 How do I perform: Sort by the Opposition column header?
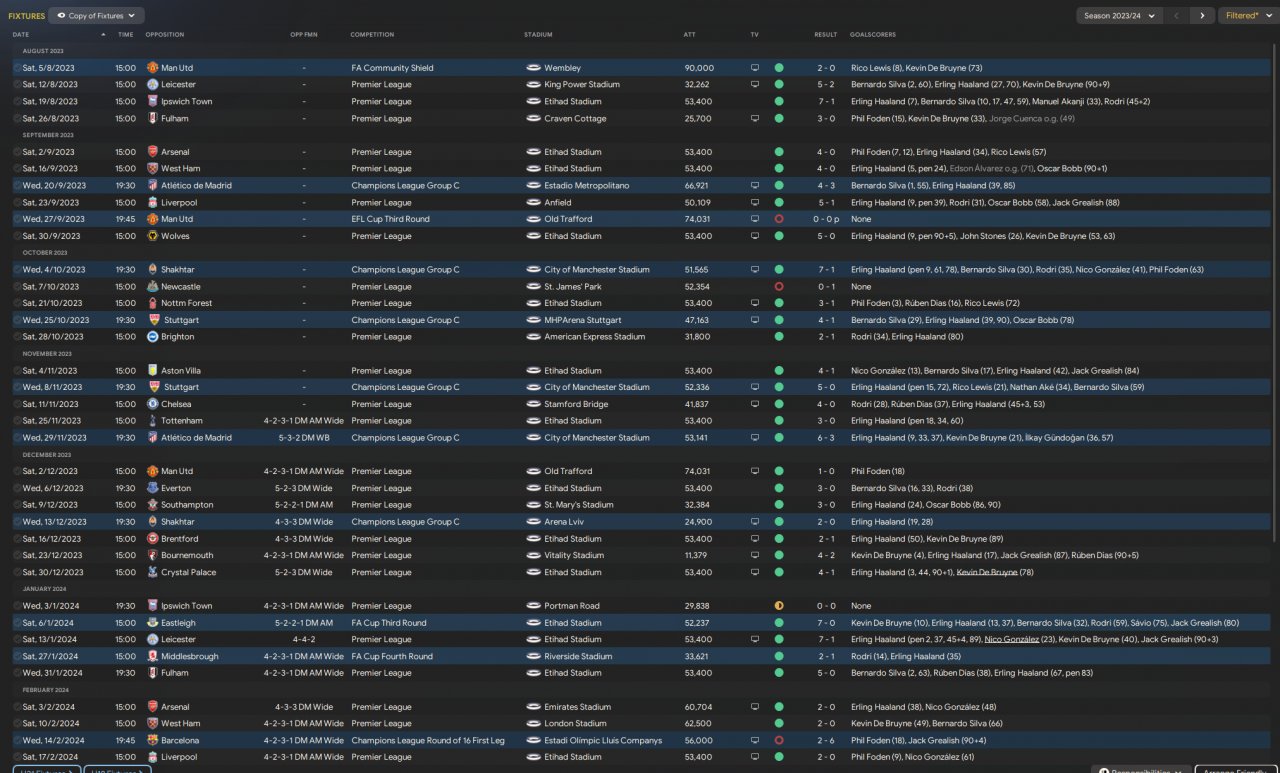coord(165,35)
